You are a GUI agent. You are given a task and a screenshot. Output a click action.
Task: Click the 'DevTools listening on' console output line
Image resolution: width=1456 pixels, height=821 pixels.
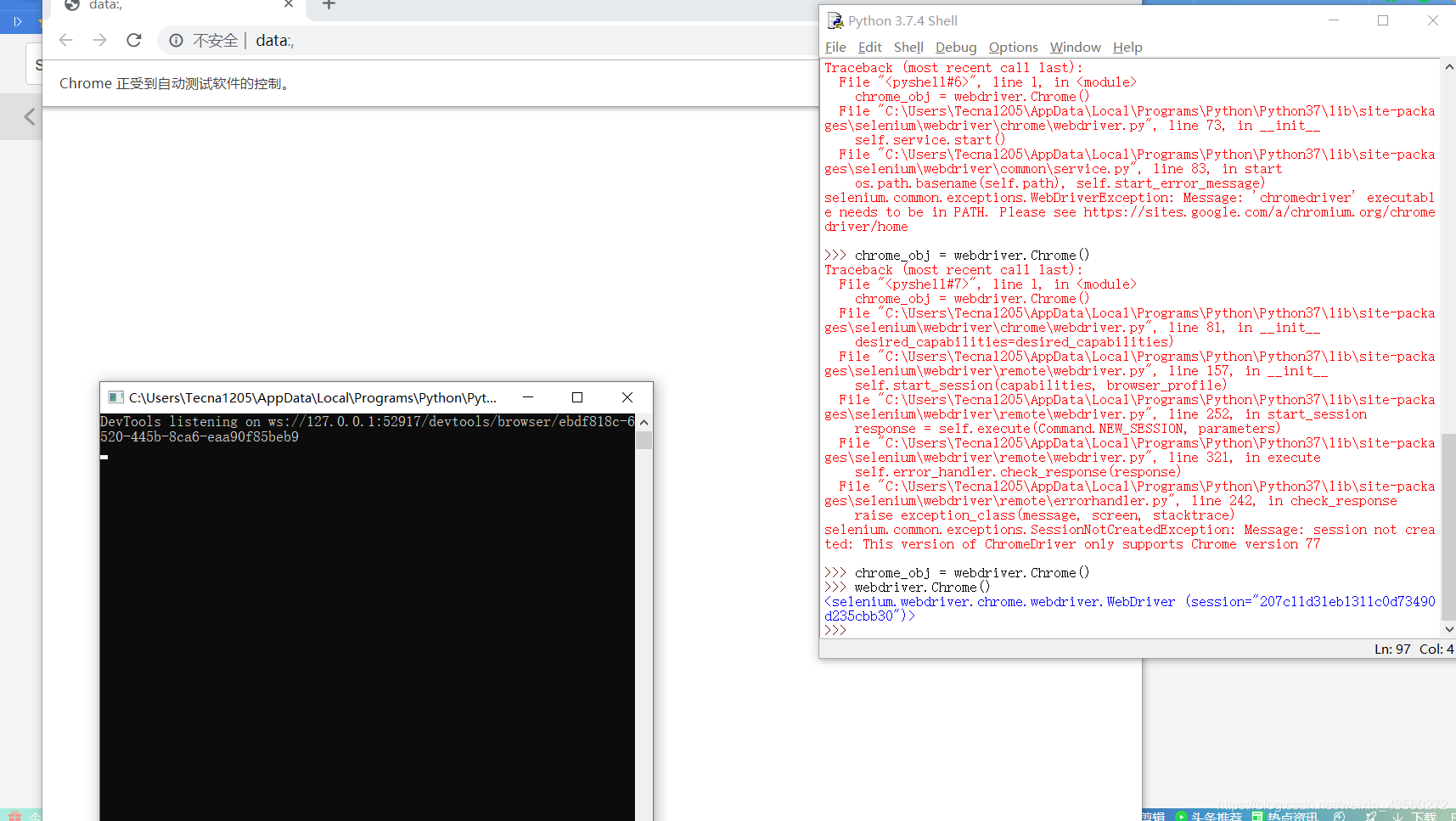[368, 429]
